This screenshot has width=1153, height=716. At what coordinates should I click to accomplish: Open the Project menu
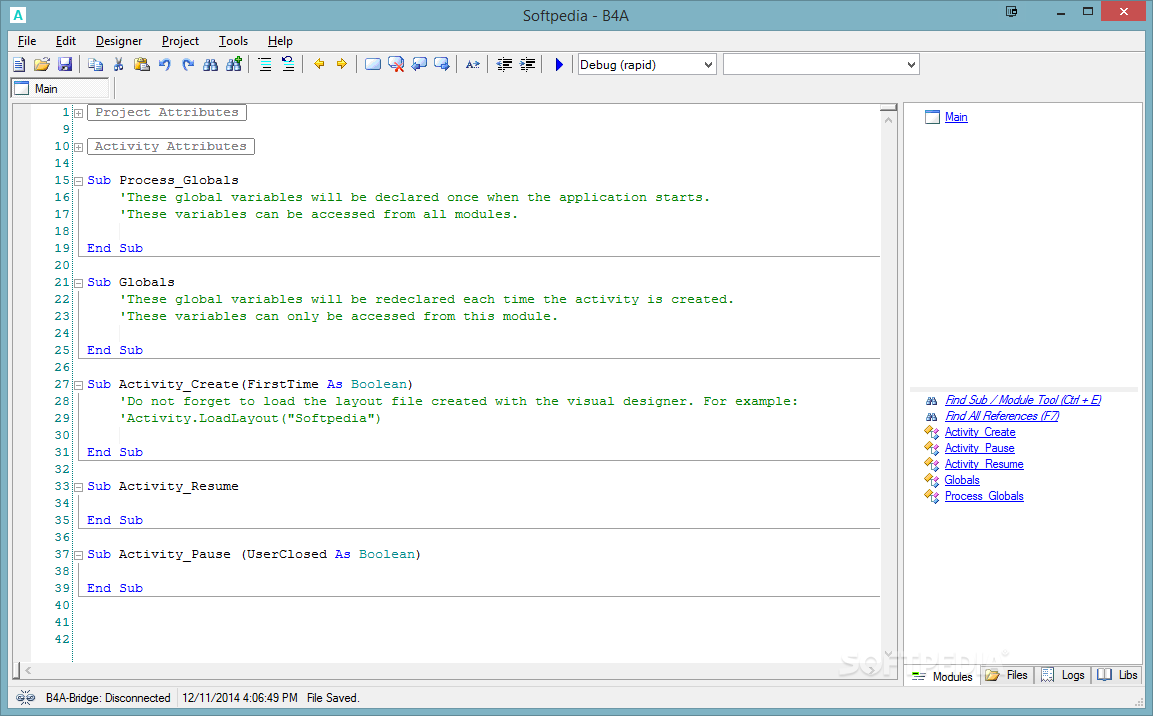pyautogui.click(x=180, y=41)
